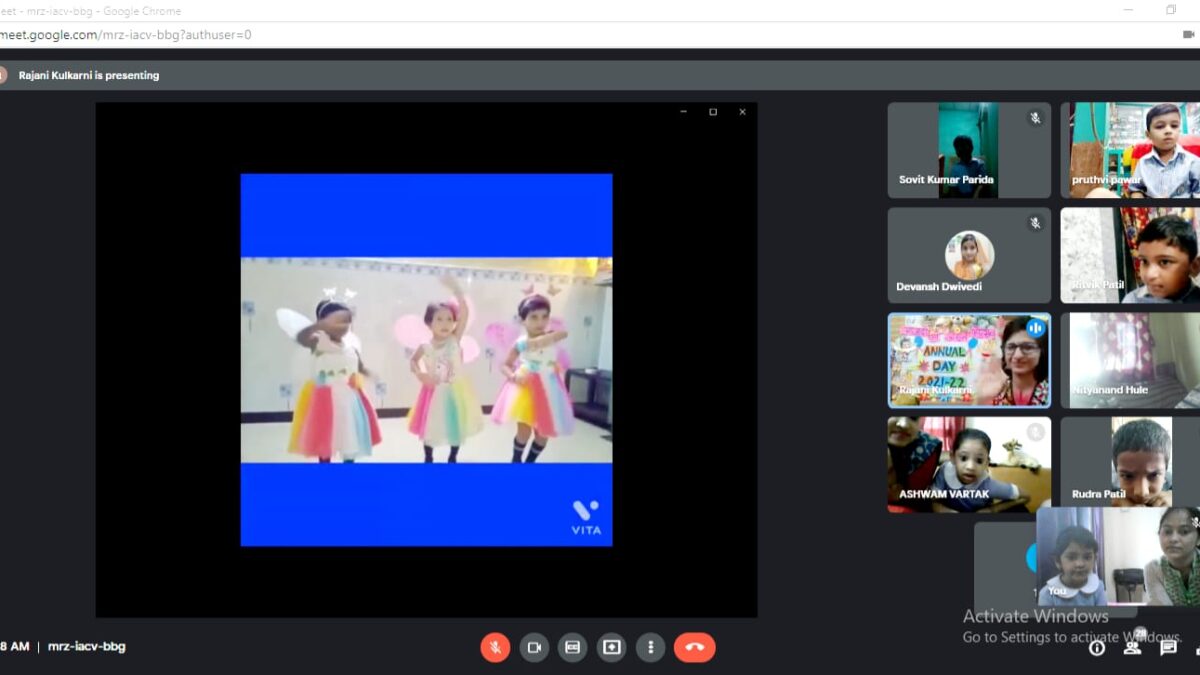Click the minimize icon of the presented window
The image size is (1200, 675).
point(683,112)
